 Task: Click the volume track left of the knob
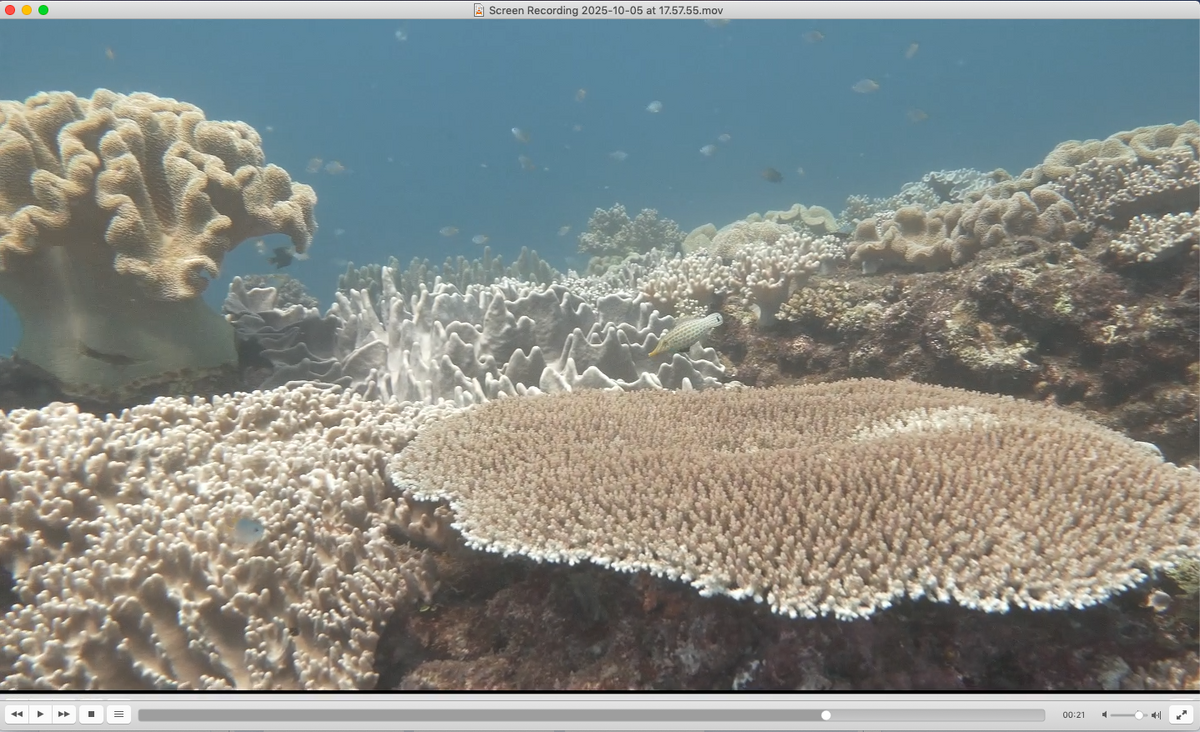point(1122,715)
